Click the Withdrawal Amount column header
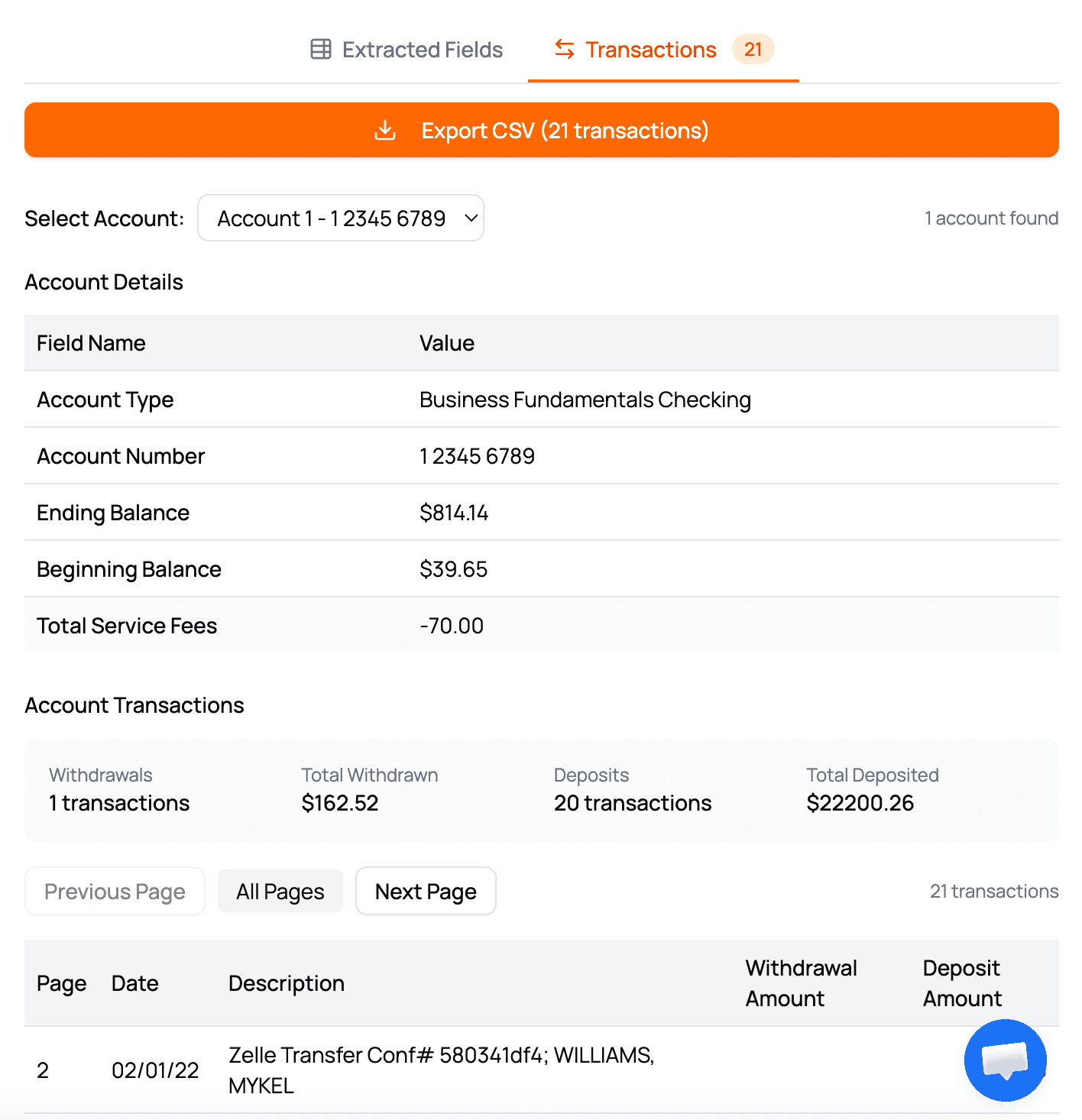 click(800, 983)
